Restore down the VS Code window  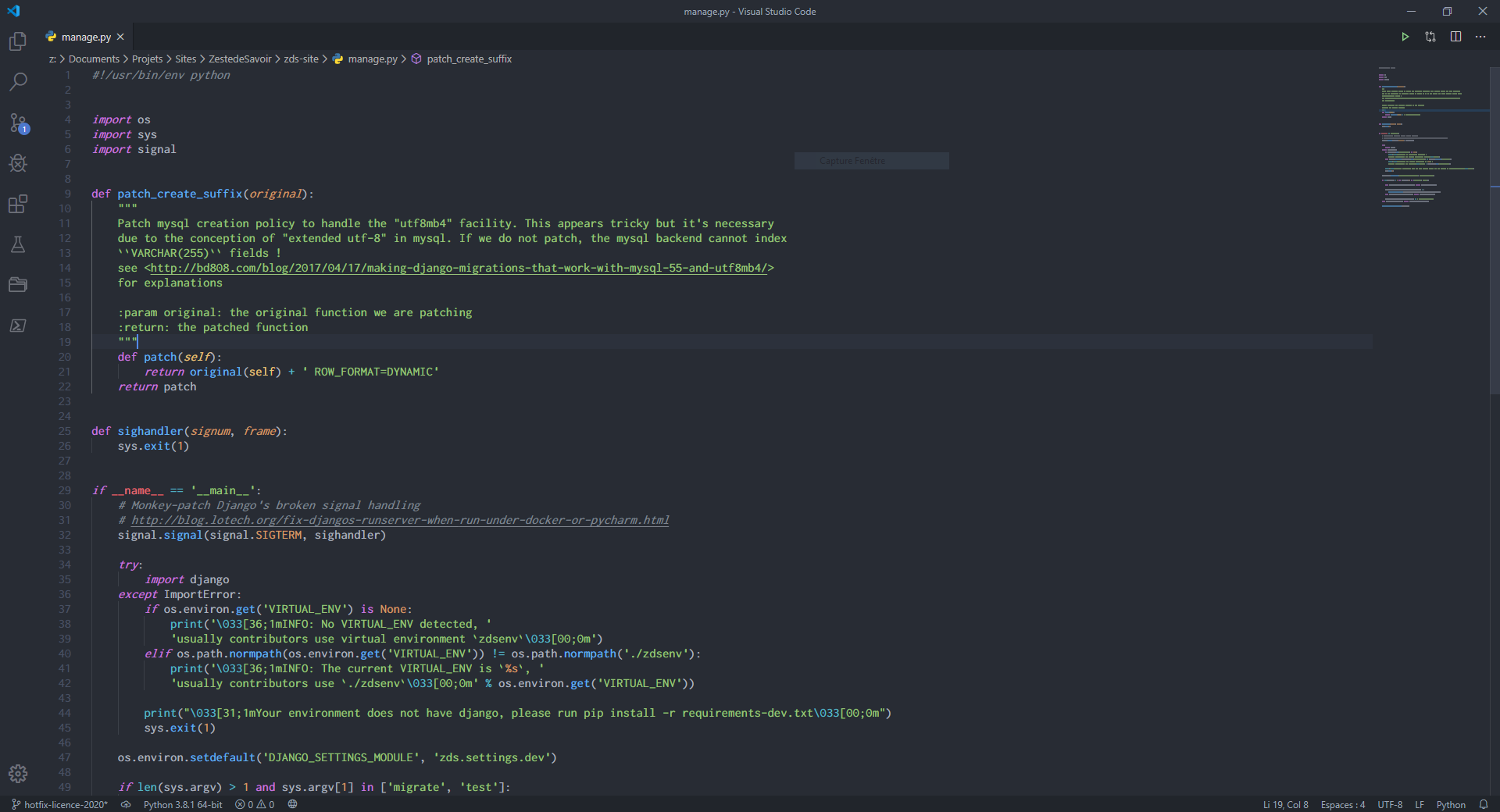(1447, 11)
